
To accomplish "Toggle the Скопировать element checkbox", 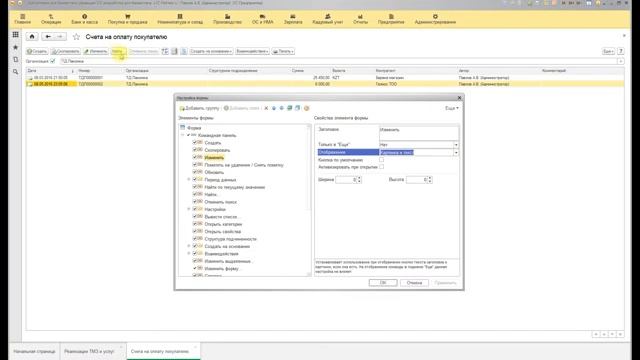I will point(195,150).
